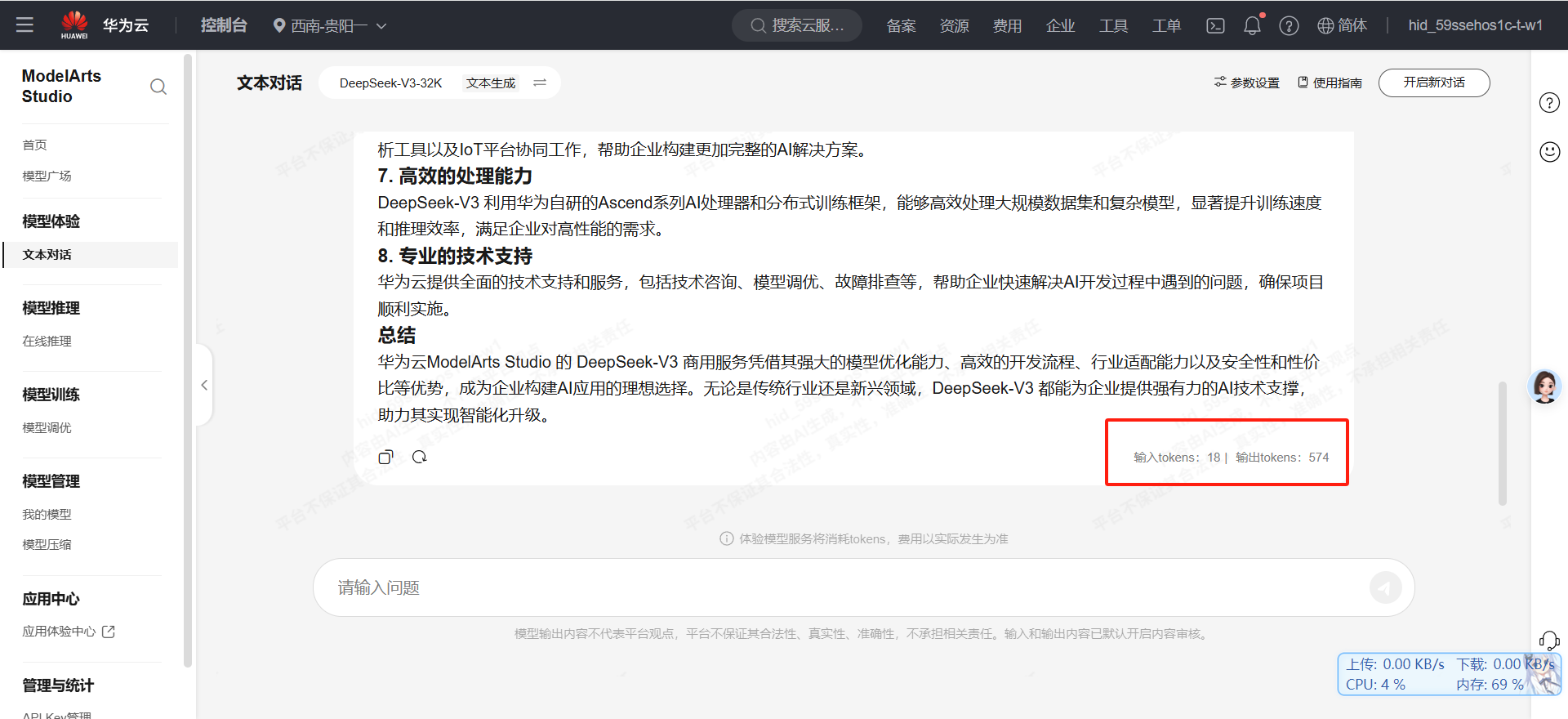Open 模型调优 in sidebar
Image resolution: width=1568 pixels, height=719 pixels.
[47, 427]
